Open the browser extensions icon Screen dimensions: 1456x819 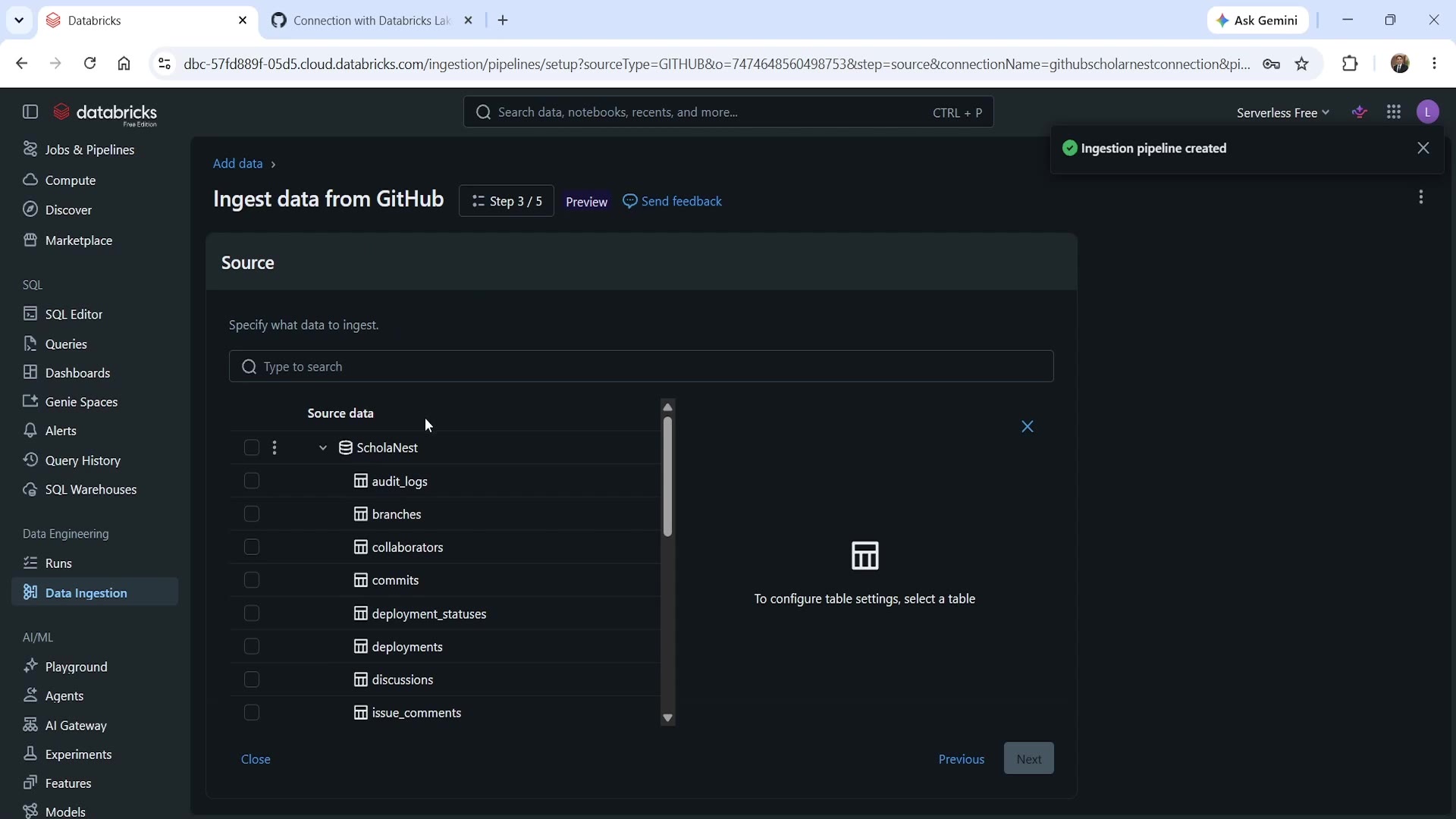1350,64
